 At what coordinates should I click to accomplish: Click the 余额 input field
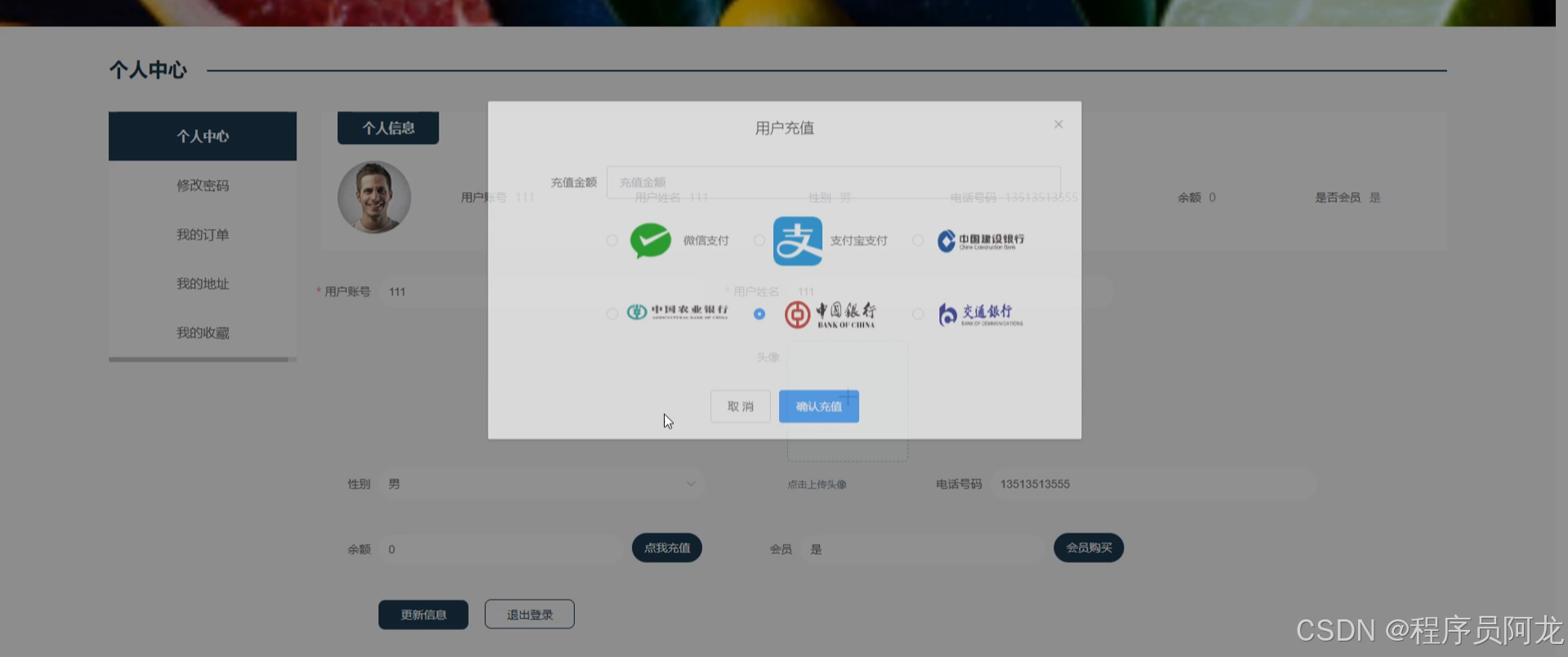click(500, 549)
